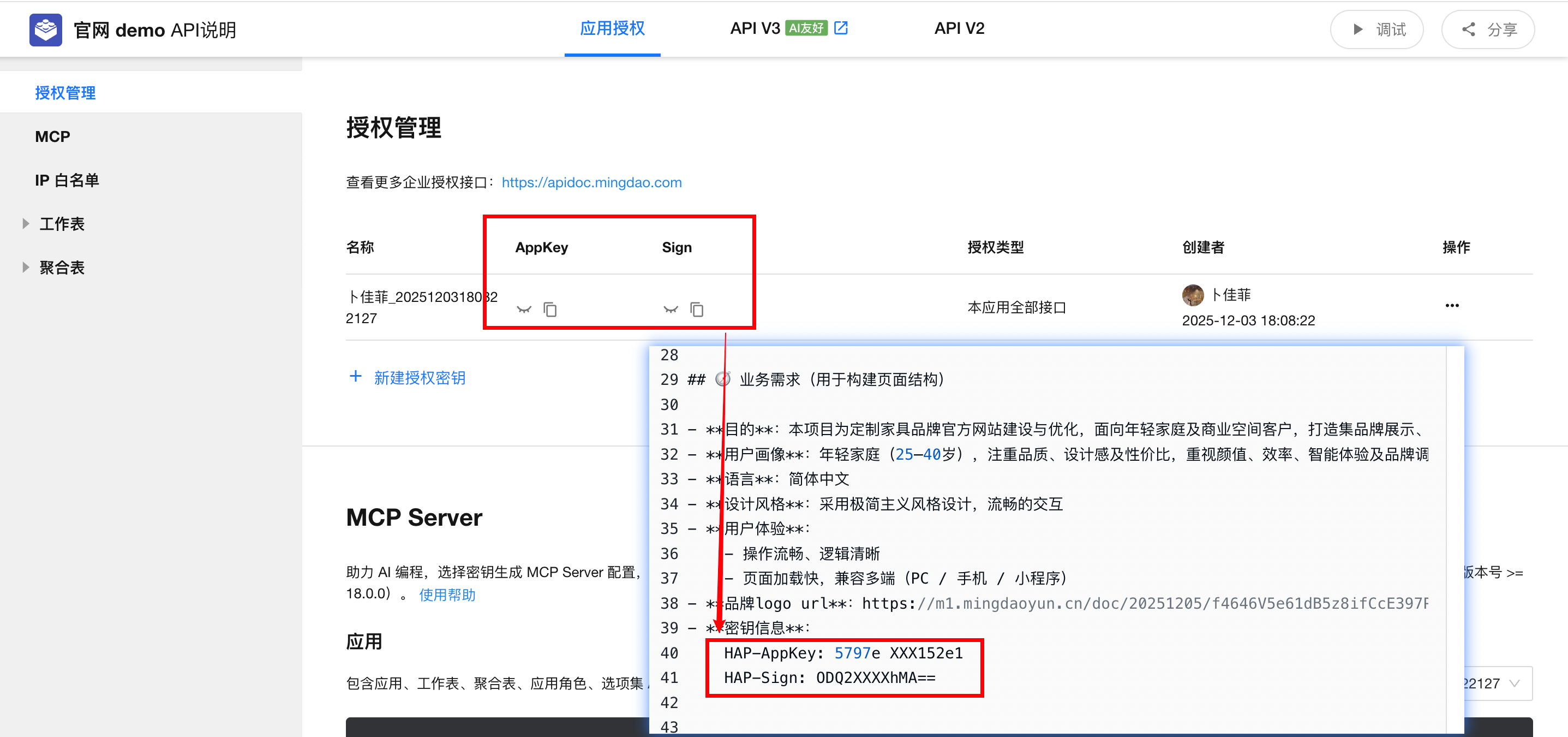The image size is (1568, 737).
Task: Copy the AppKey value
Action: click(x=549, y=310)
